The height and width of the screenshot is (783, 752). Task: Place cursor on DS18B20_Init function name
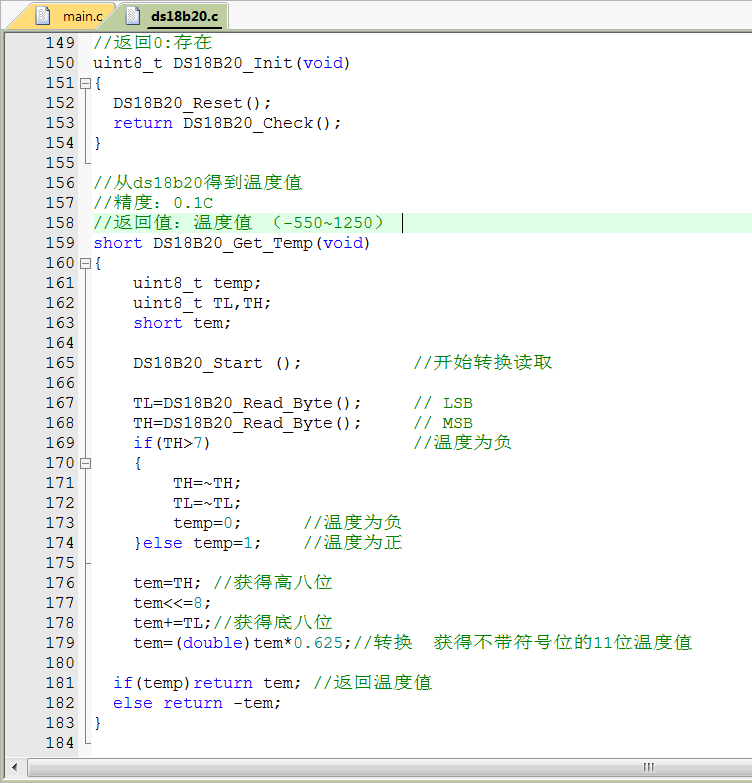pyautogui.click(x=233, y=63)
